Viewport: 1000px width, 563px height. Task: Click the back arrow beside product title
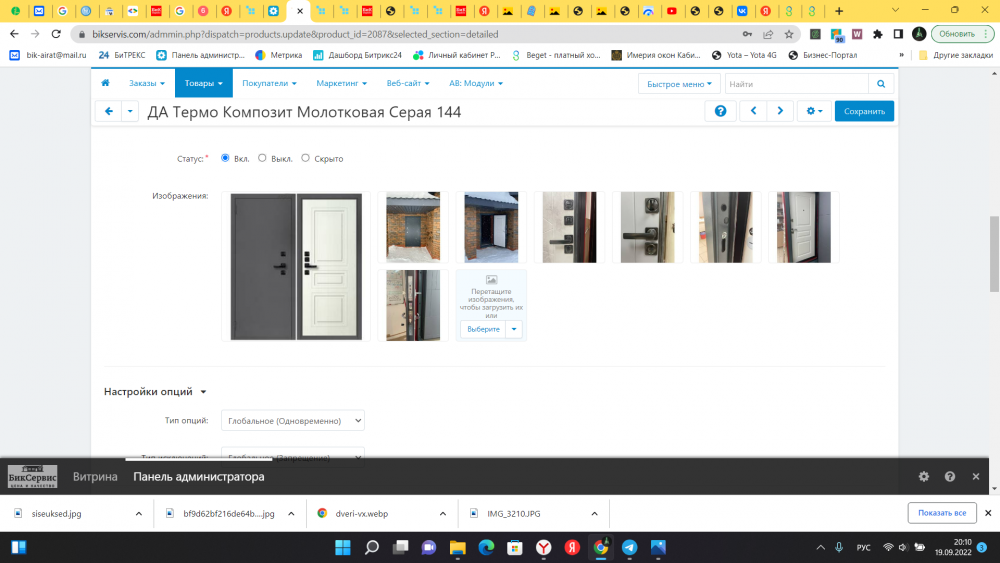point(108,111)
